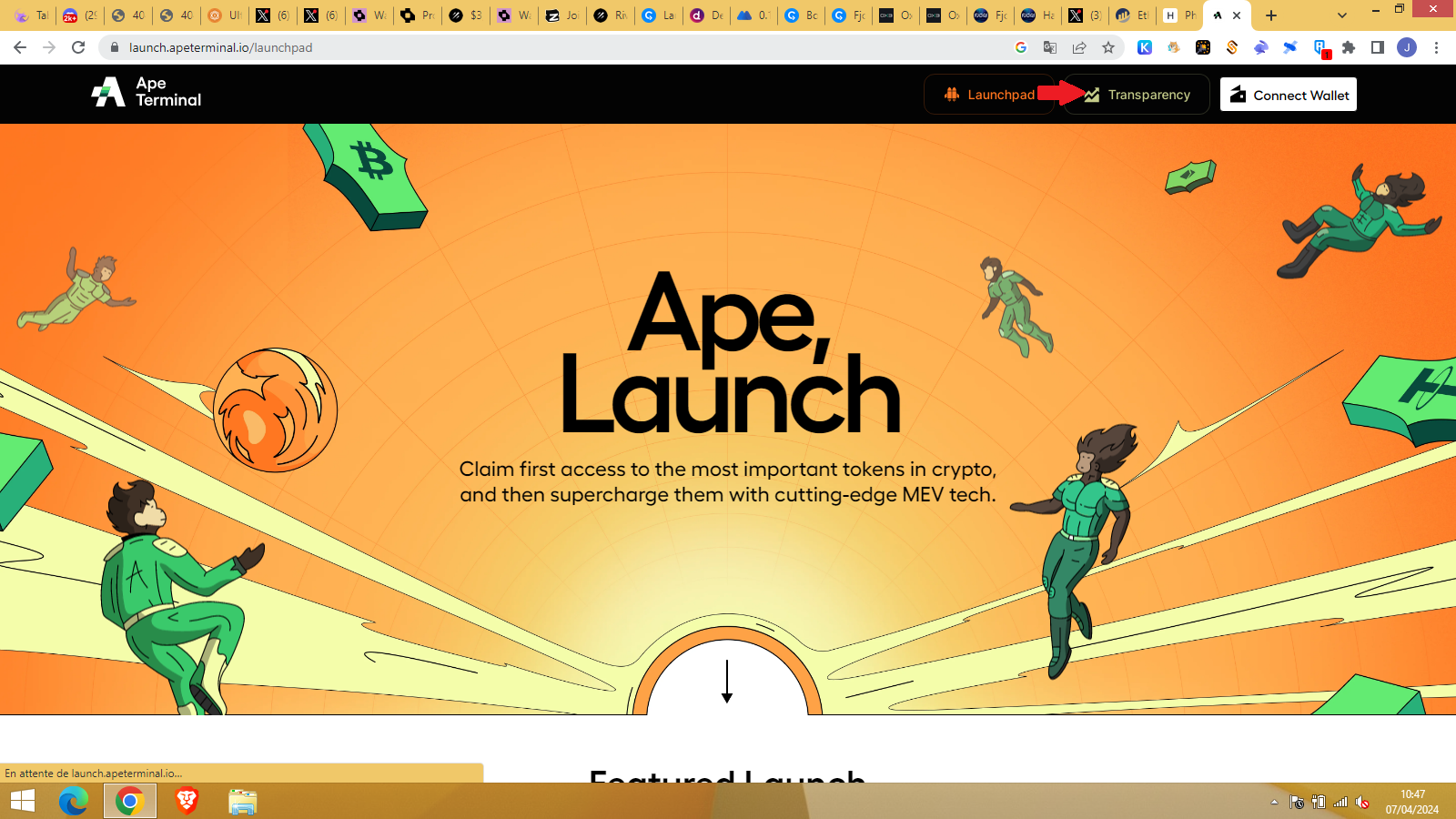Screen dimensions: 1456x819
Task: Click the Ape Terminal logo
Action: [147, 92]
